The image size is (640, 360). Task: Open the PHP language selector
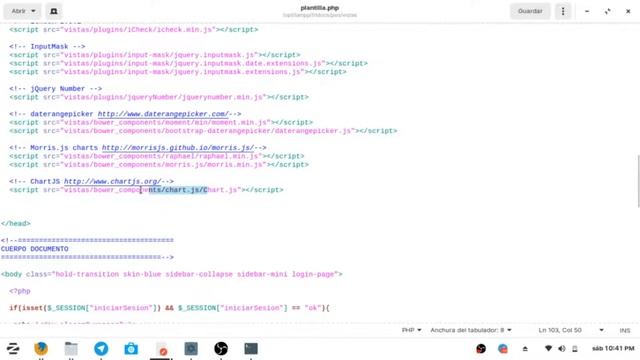pos(411,330)
